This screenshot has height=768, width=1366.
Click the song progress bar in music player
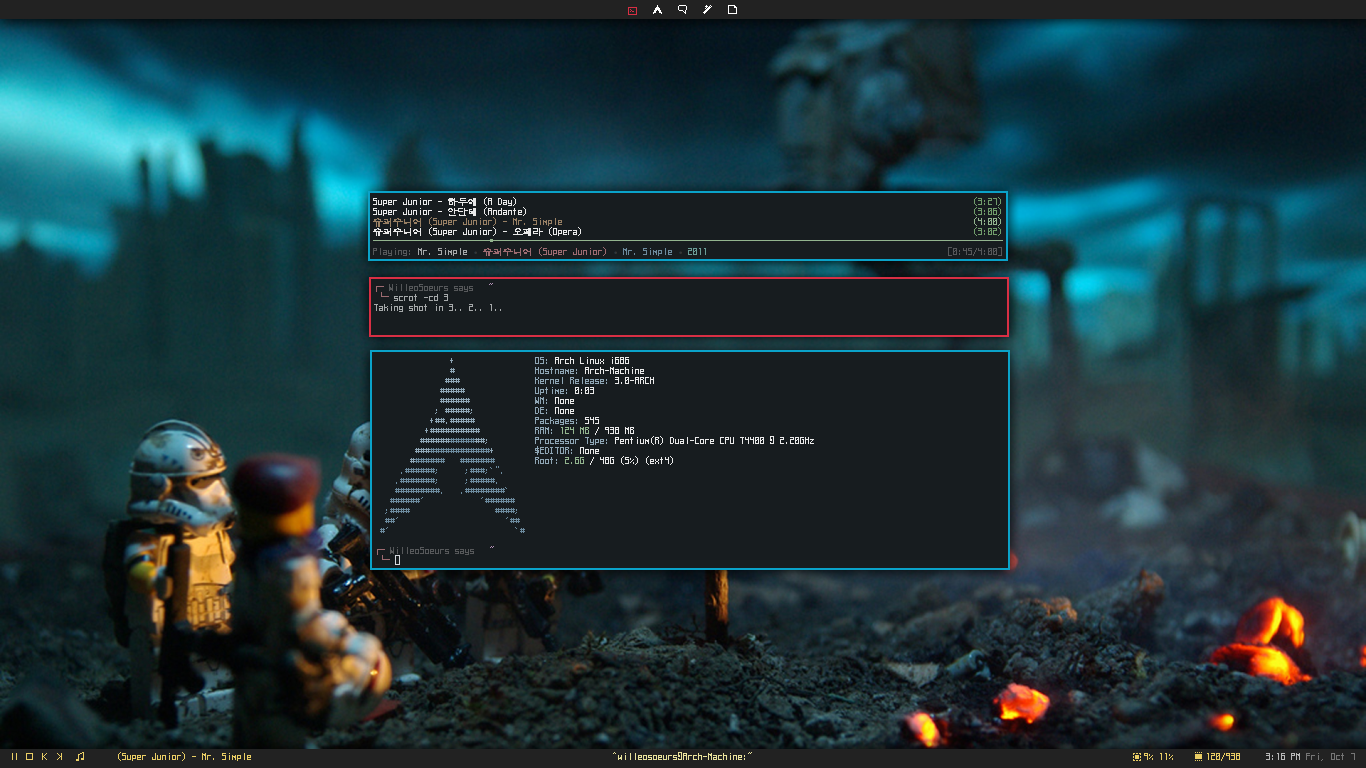(688, 241)
